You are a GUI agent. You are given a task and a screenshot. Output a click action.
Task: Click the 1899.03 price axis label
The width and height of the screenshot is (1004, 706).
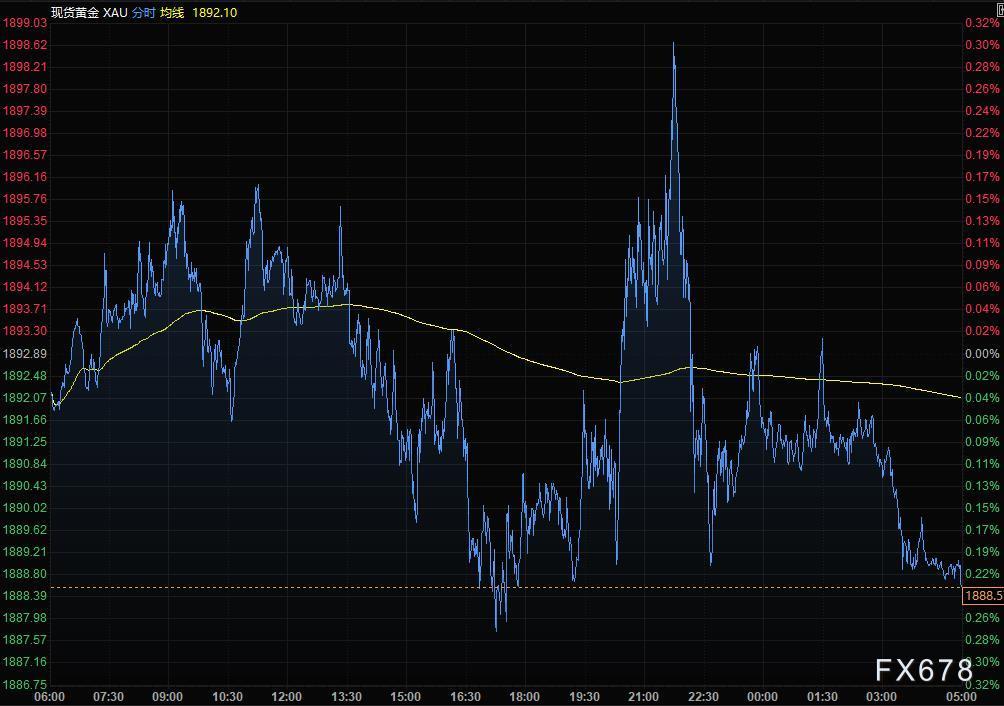click(25, 23)
